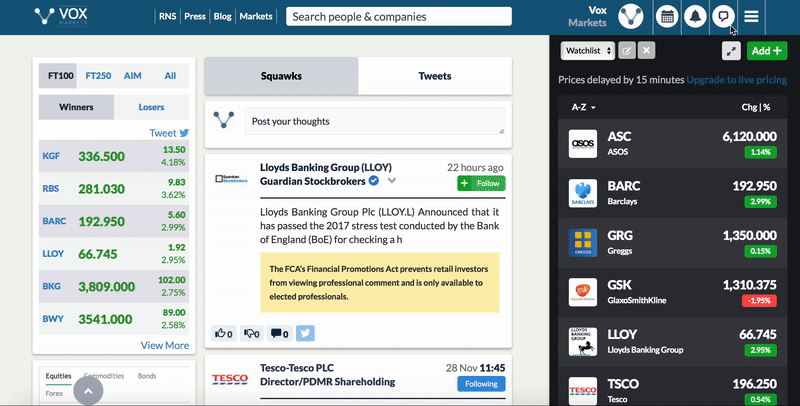Expand the watchlist panel to fullscreen
This screenshot has width=800, height=406.
point(731,50)
